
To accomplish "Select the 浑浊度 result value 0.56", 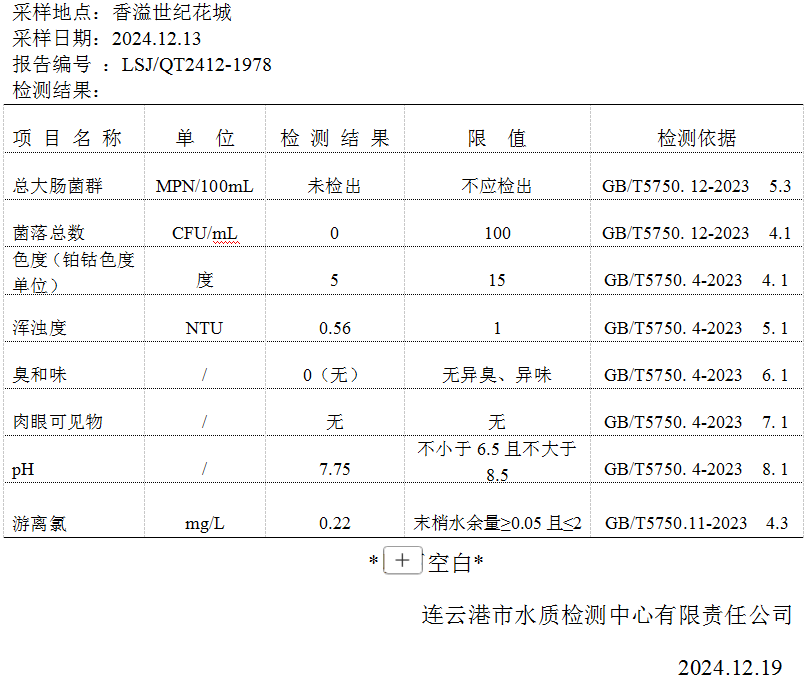I will pyautogui.click(x=334, y=328).
